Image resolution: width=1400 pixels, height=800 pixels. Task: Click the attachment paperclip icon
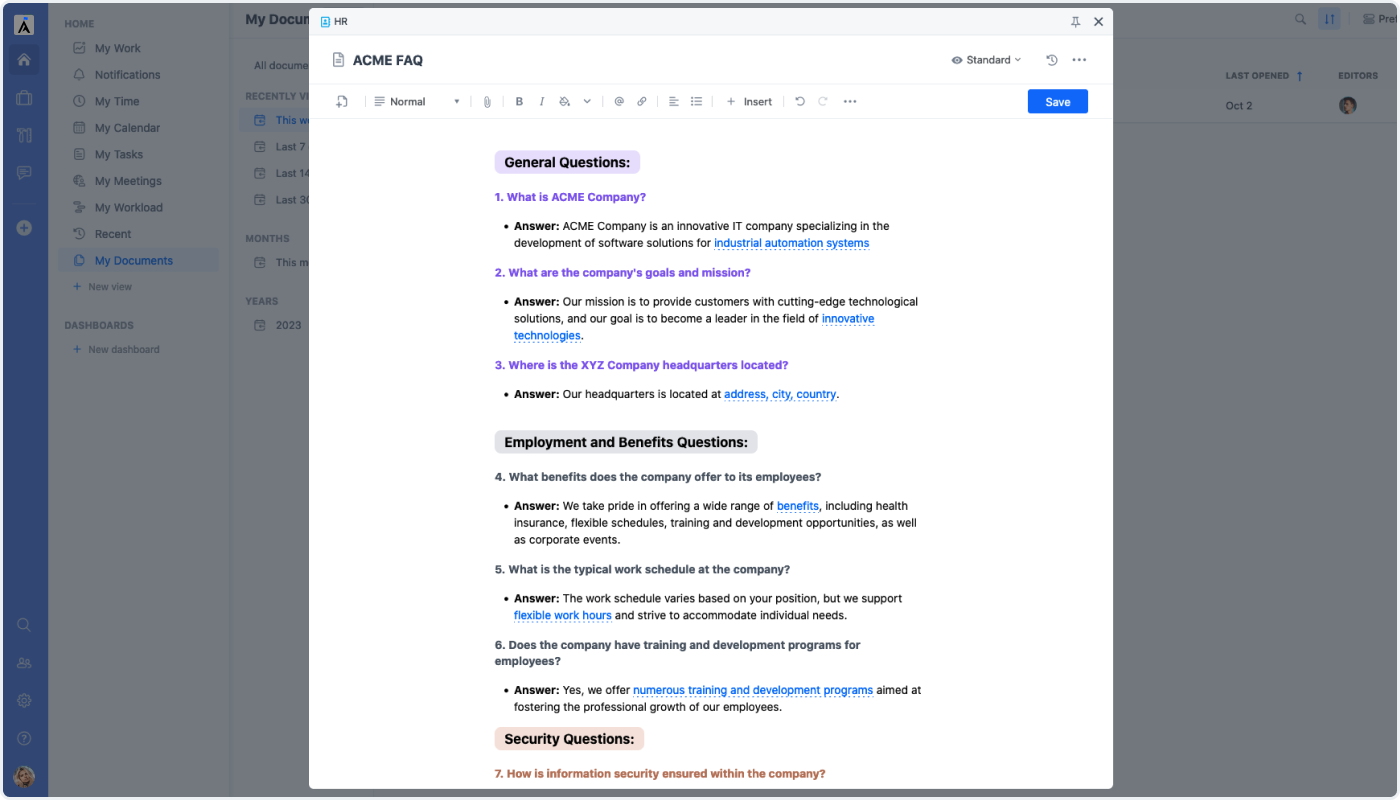tap(487, 102)
